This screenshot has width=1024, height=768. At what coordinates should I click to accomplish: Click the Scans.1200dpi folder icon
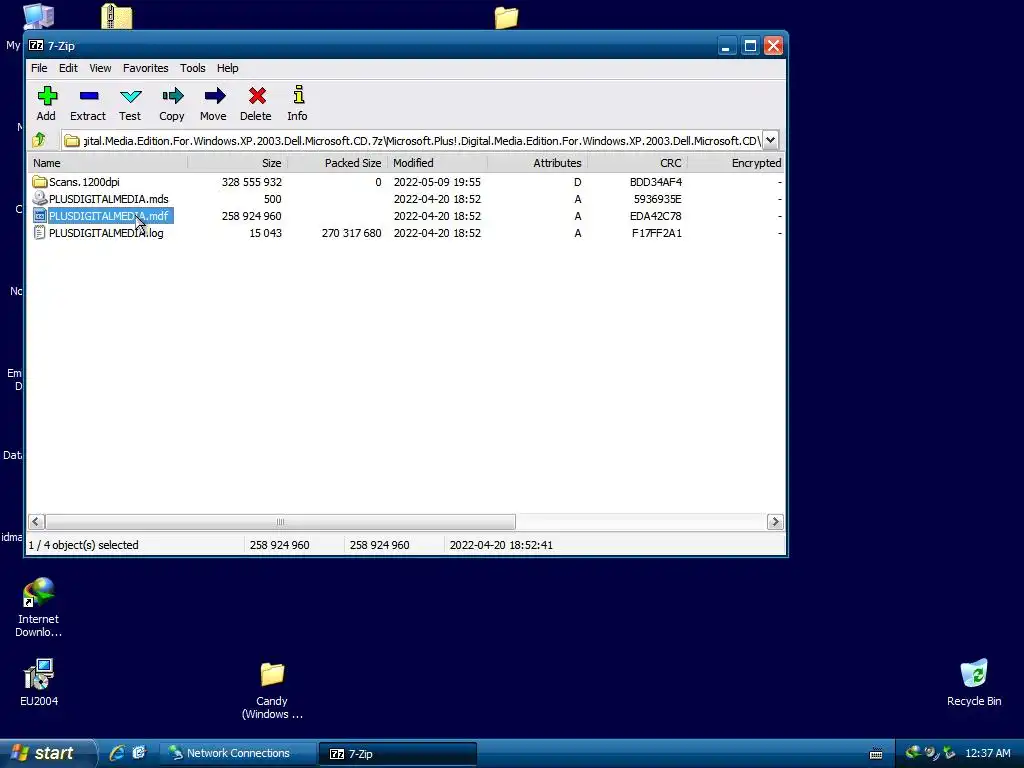click(x=39, y=182)
